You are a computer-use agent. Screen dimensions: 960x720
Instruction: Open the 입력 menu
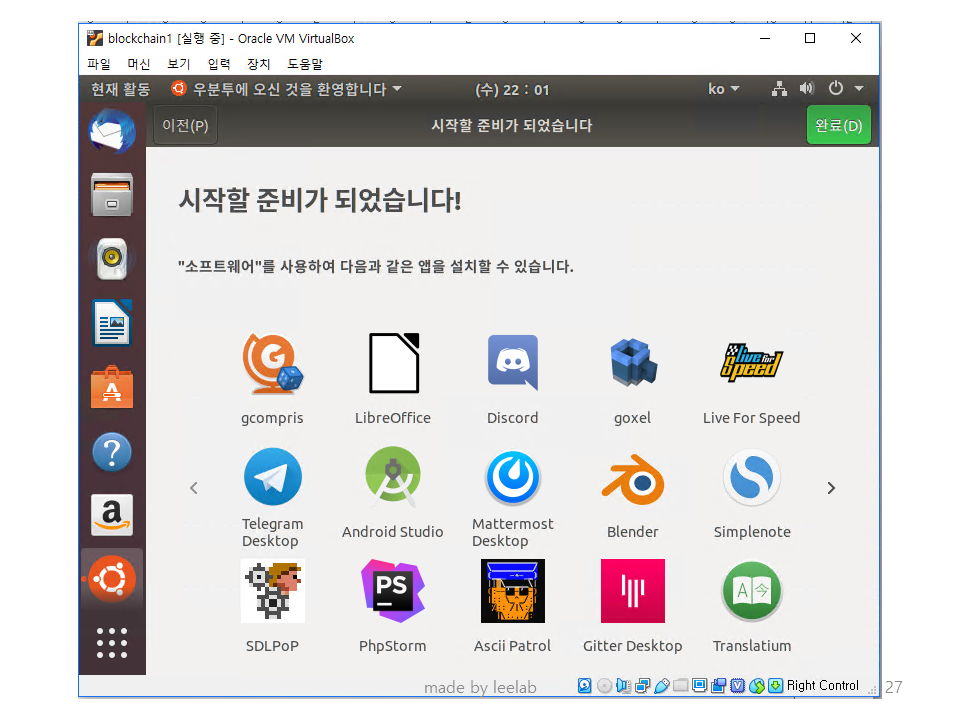point(219,64)
